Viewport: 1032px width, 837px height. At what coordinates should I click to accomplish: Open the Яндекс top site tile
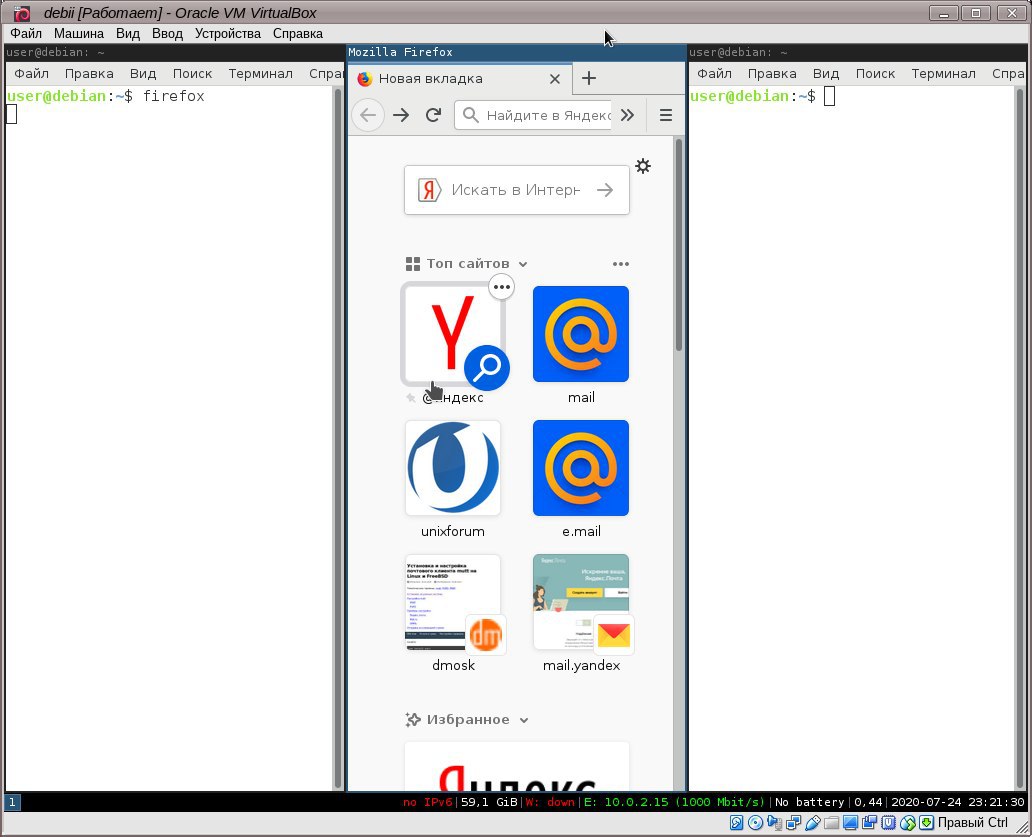[453, 334]
